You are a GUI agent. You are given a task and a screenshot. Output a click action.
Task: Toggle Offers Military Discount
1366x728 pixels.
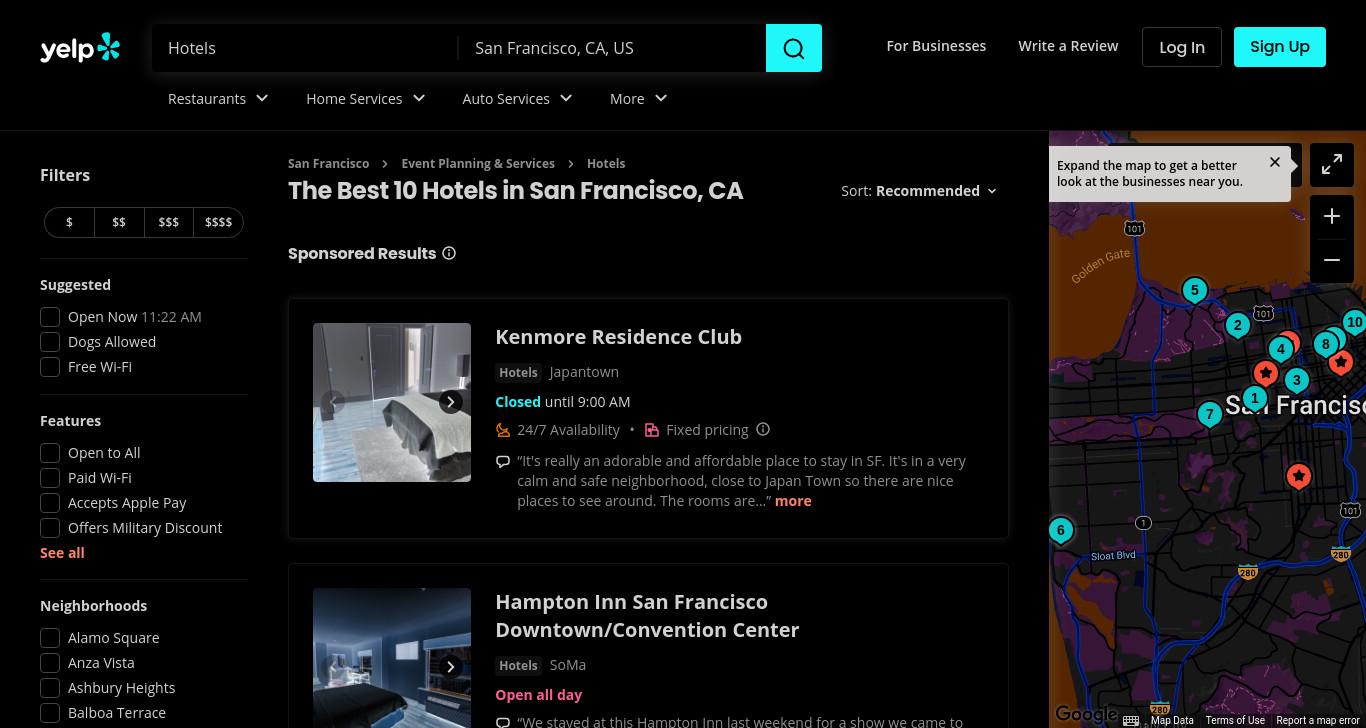50,528
